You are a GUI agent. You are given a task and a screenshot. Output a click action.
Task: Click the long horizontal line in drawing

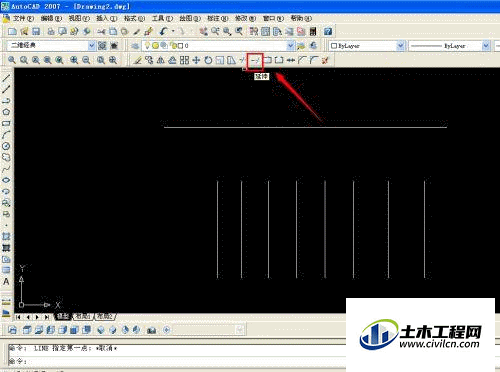point(305,127)
